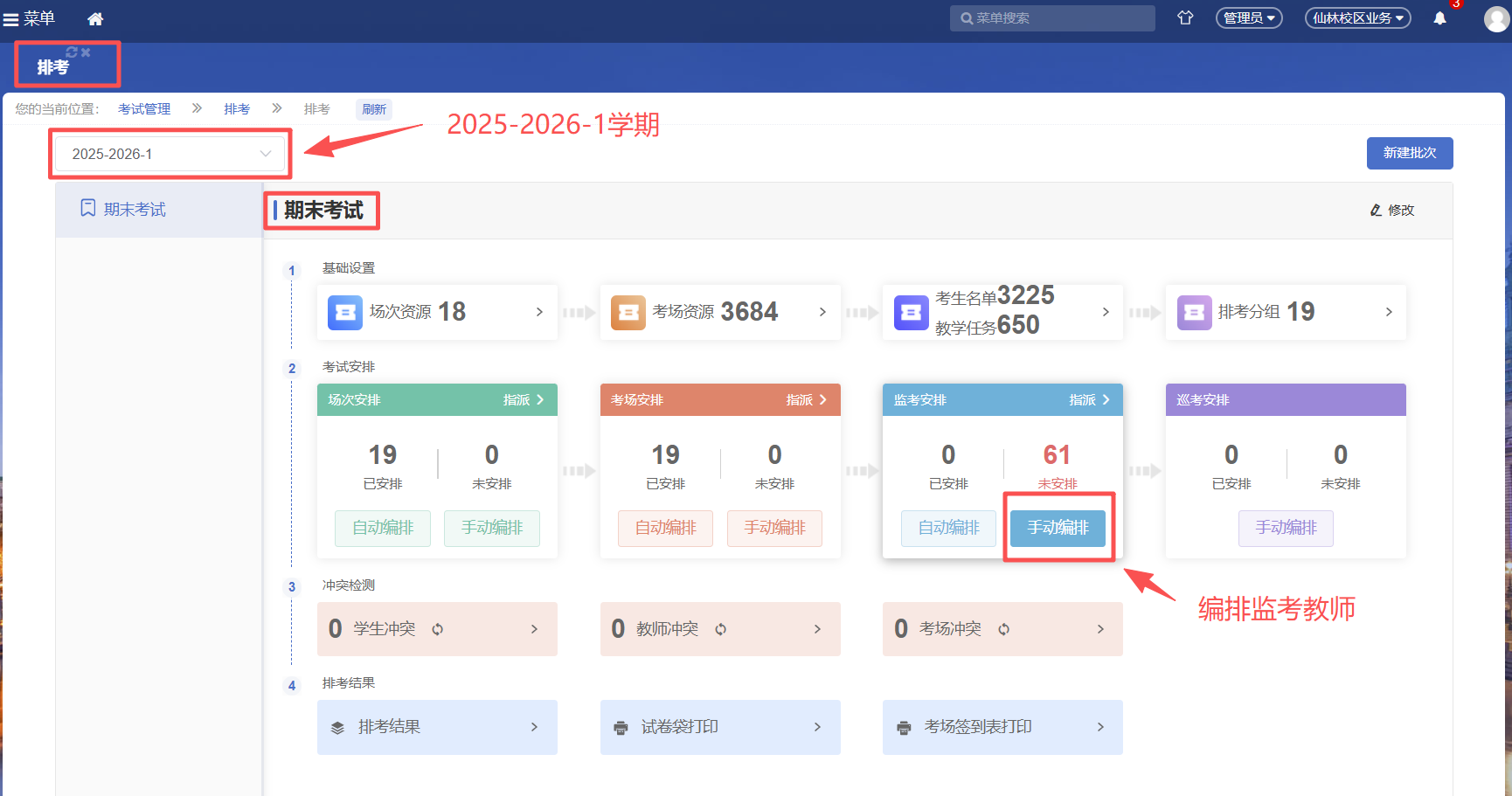Click 修改 edit link
Screen dimensions: 1512x796
point(1392,211)
